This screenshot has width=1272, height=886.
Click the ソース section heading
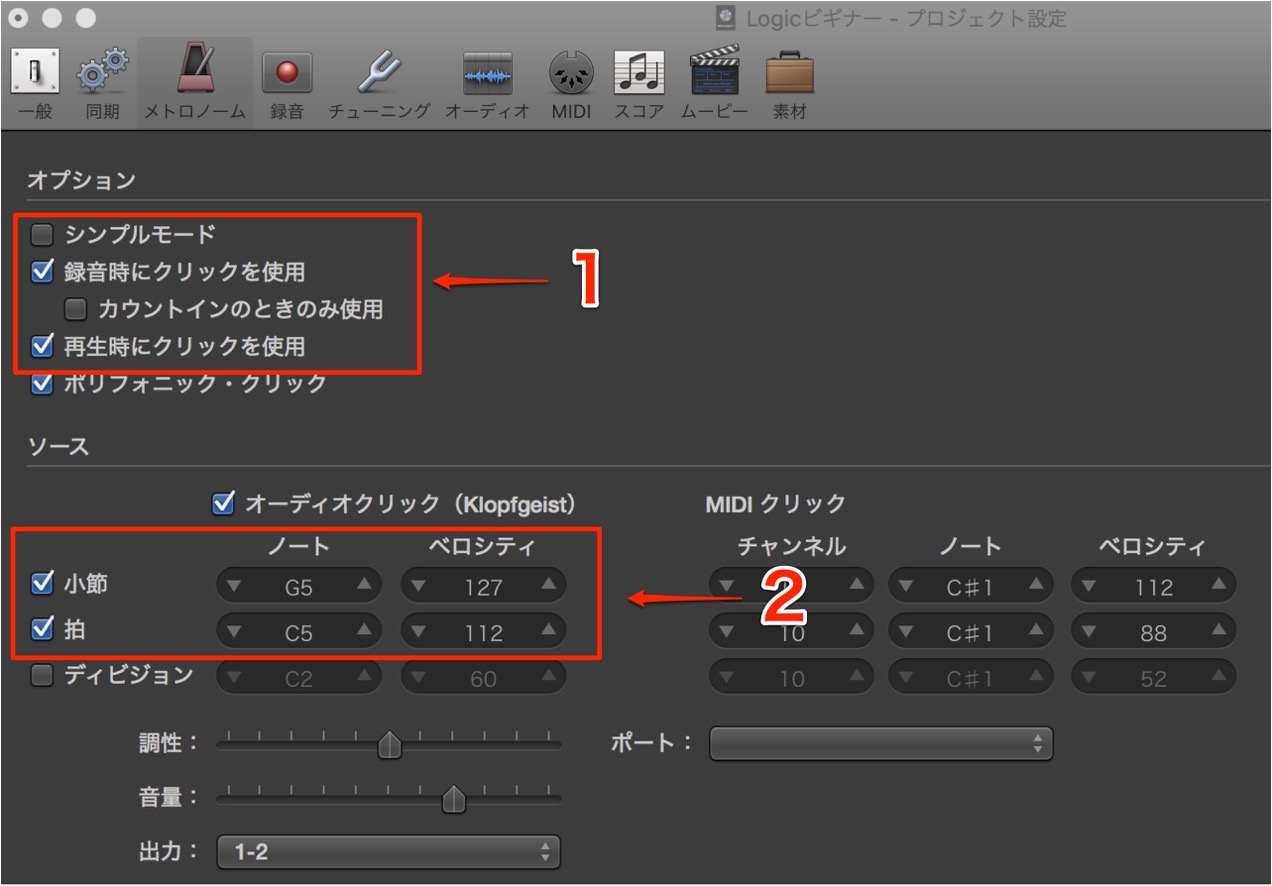click(58, 446)
